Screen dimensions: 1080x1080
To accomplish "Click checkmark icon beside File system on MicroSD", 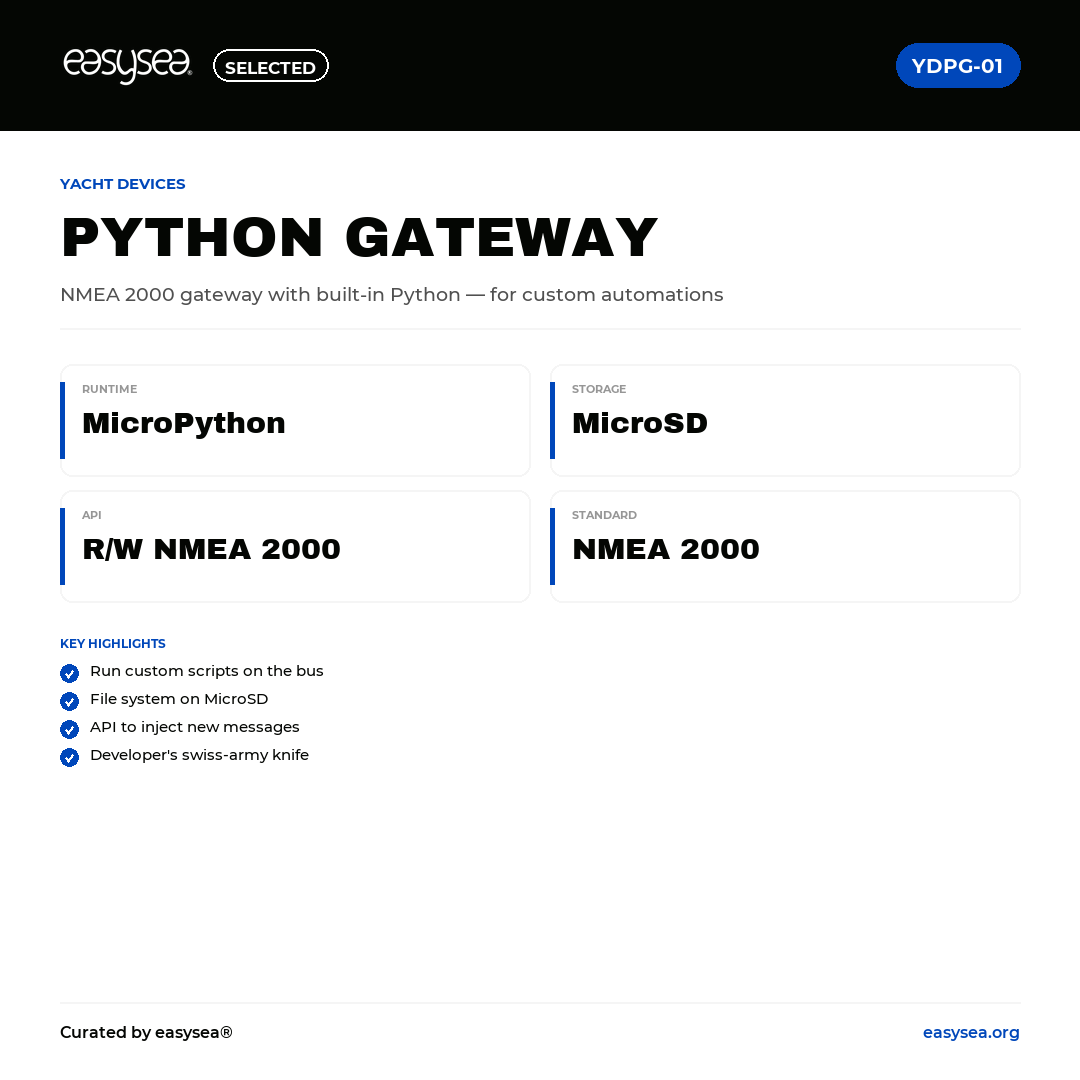I will click(70, 701).
